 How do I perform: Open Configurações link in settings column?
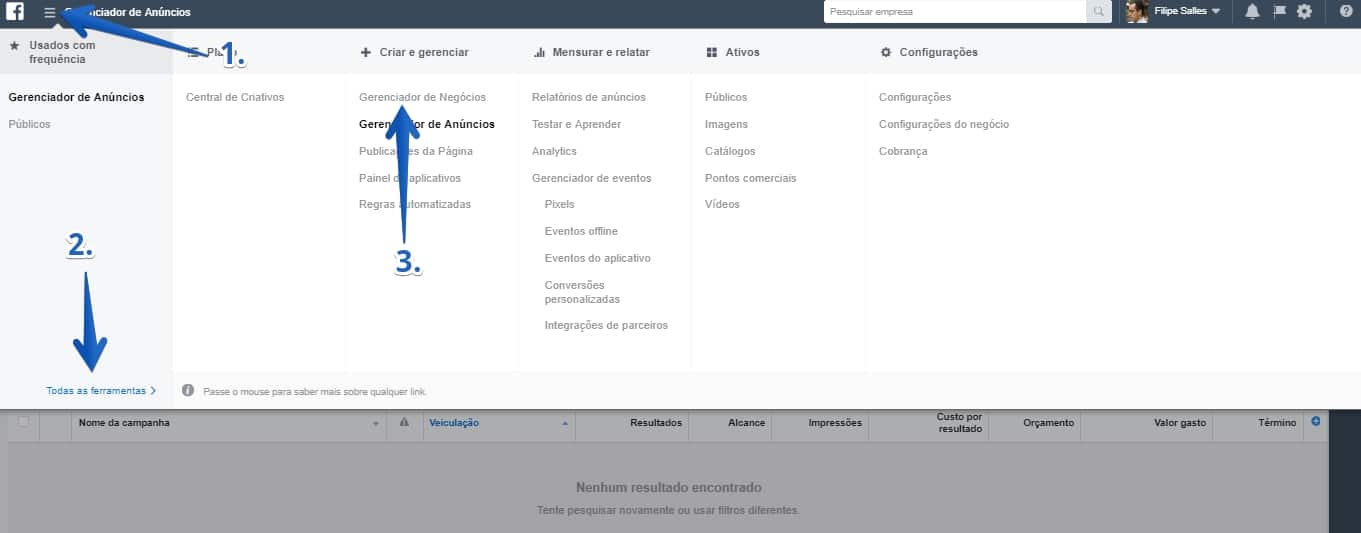915,97
